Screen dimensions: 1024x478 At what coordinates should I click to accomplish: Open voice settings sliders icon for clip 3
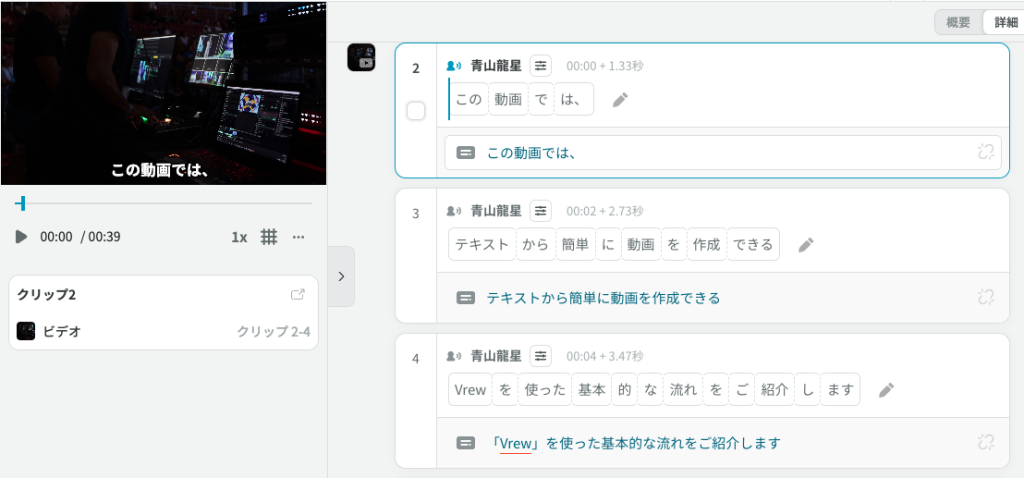click(541, 211)
